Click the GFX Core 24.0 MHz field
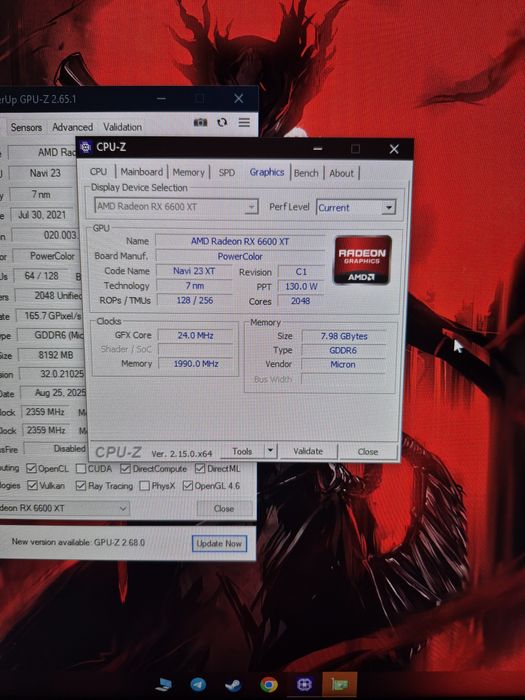525x700 pixels. [x=196, y=335]
